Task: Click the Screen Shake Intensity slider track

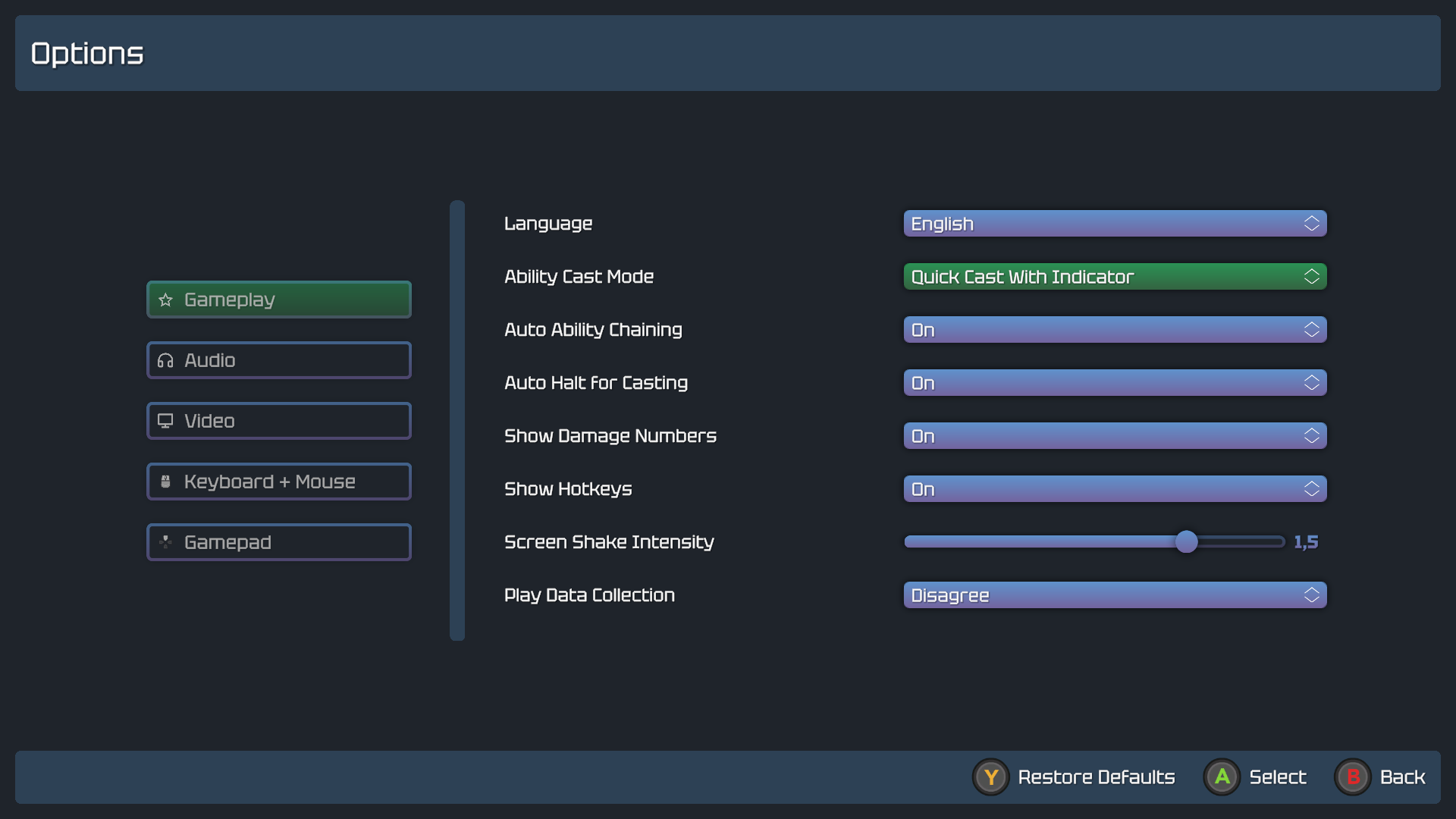Action: (x=1094, y=541)
